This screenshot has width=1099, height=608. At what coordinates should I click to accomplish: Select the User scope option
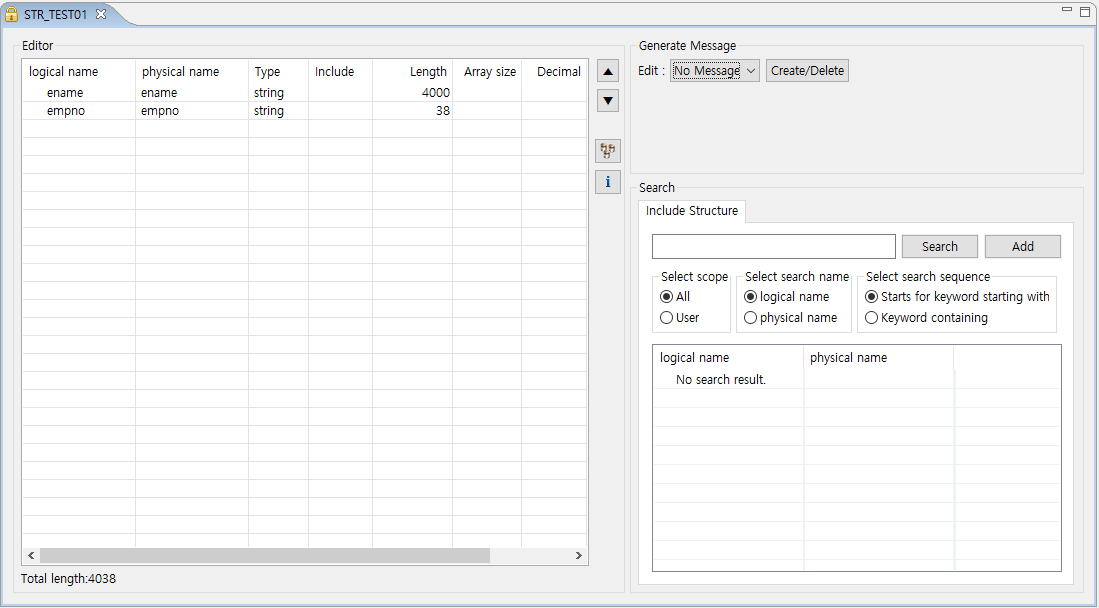click(x=667, y=318)
